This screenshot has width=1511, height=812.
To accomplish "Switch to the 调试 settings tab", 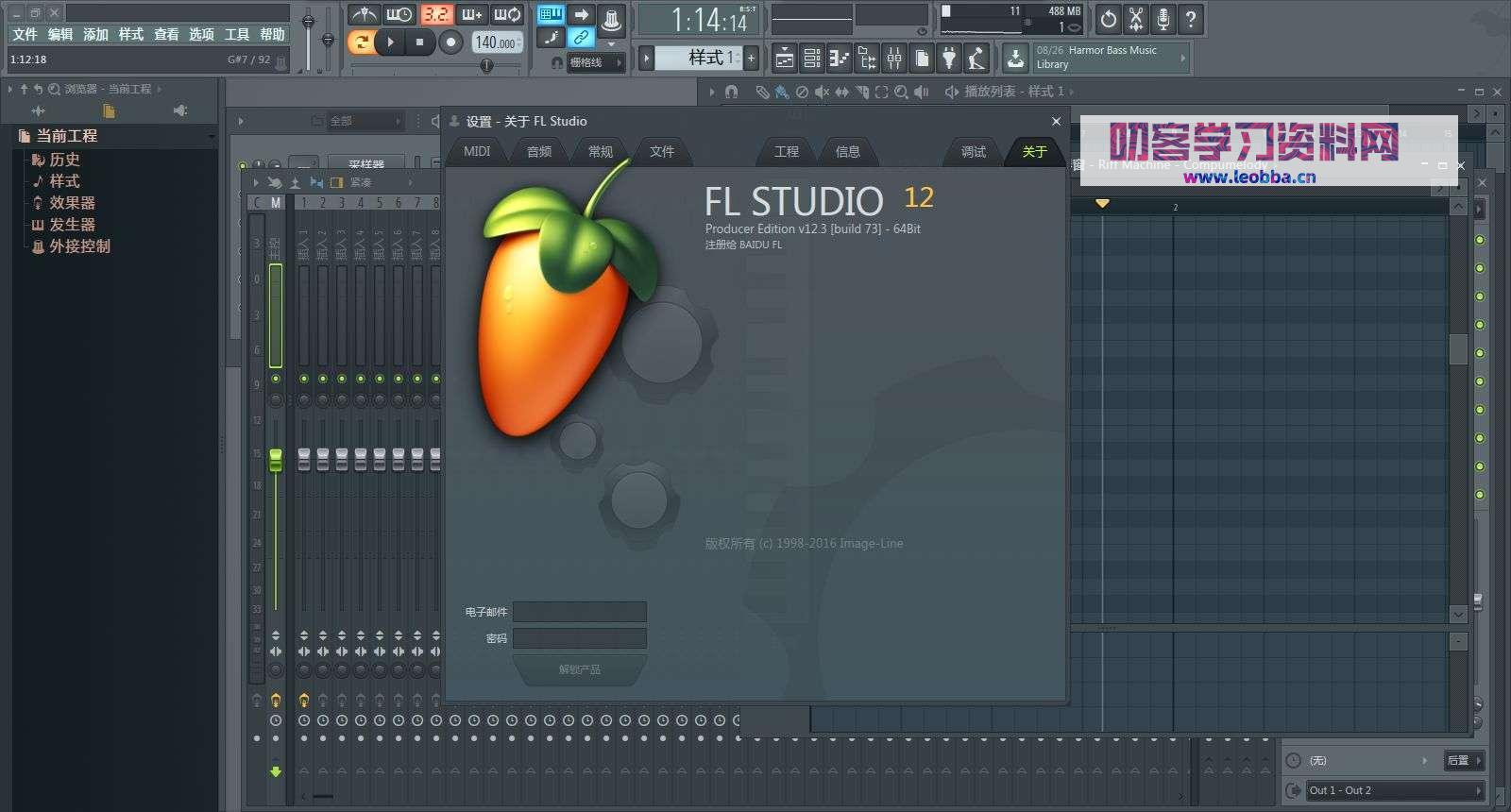I will [974, 151].
